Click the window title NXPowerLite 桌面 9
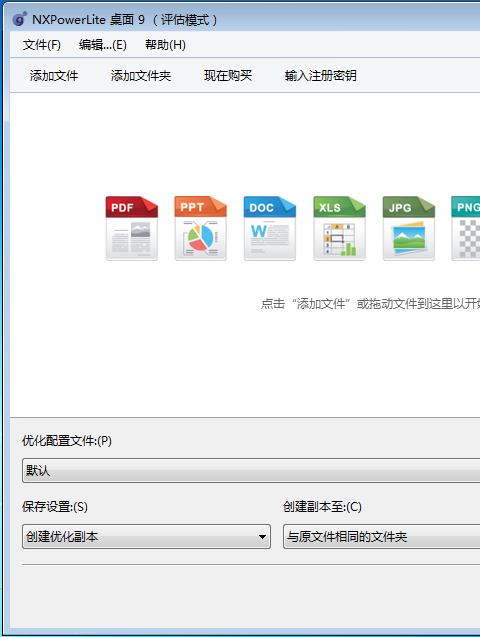480x637 pixels. tap(88, 20)
